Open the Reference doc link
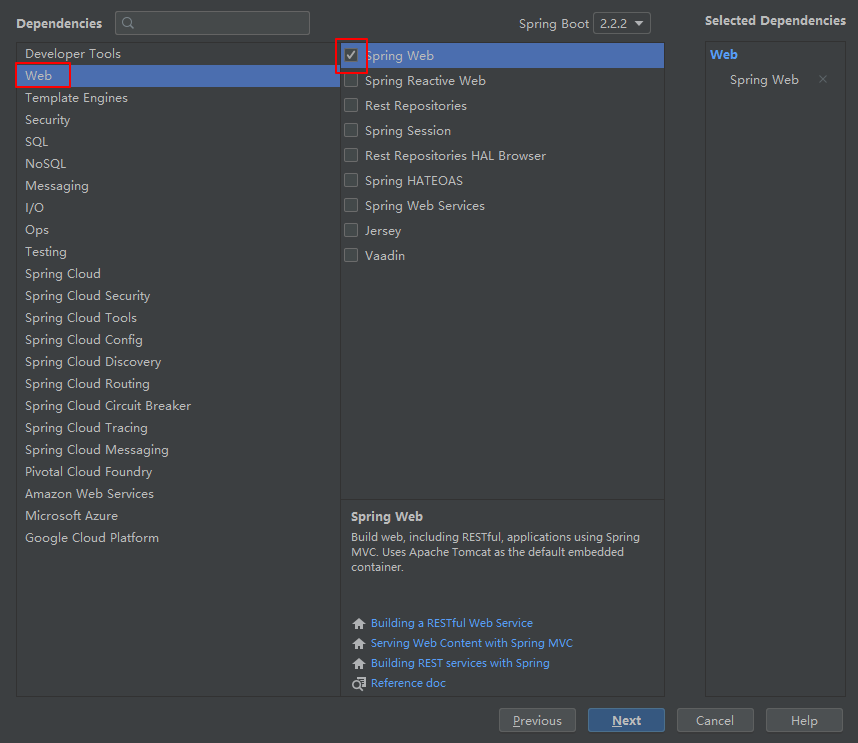This screenshot has width=858, height=743. [408, 683]
